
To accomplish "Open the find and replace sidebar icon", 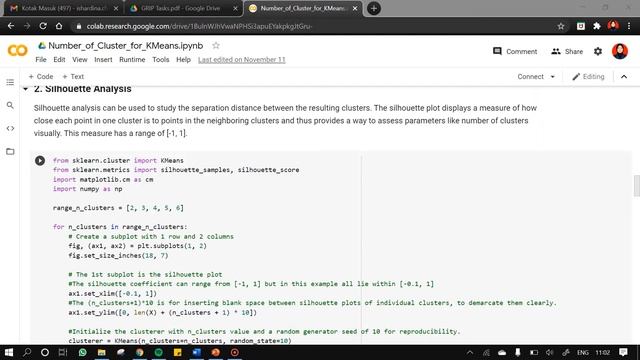I will (10, 105).
